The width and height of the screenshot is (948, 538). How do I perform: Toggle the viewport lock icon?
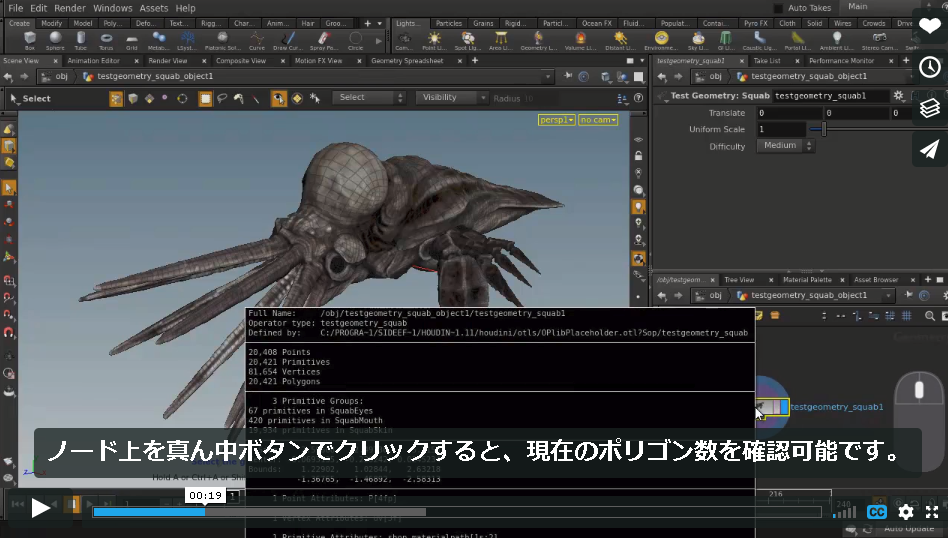[x=638, y=156]
